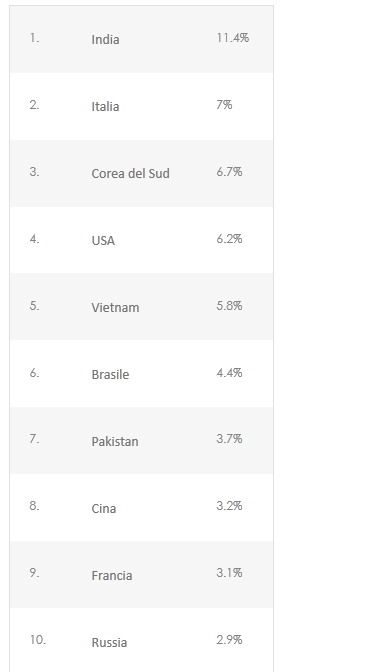Click the 6.2% percentage for USA
Screen dimensions: 390x672
pos(229,239)
